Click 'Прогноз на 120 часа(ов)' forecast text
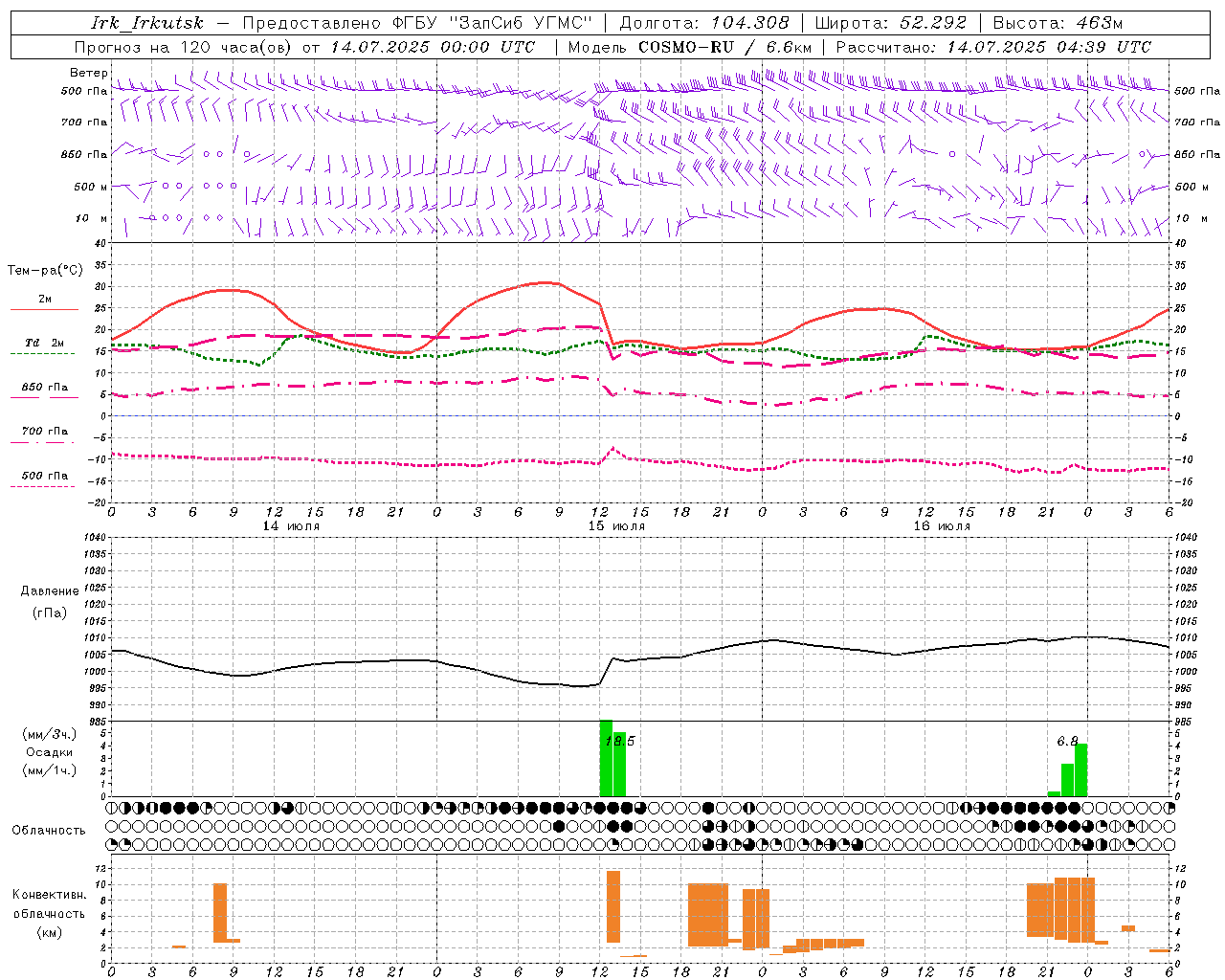The height and width of the screenshot is (980, 1225). (x=185, y=47)
